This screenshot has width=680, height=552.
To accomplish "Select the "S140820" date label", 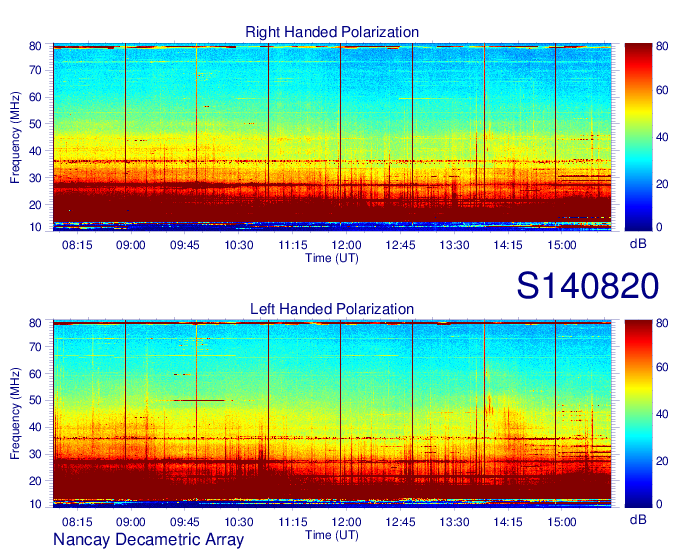I will [x=588, y=286].
